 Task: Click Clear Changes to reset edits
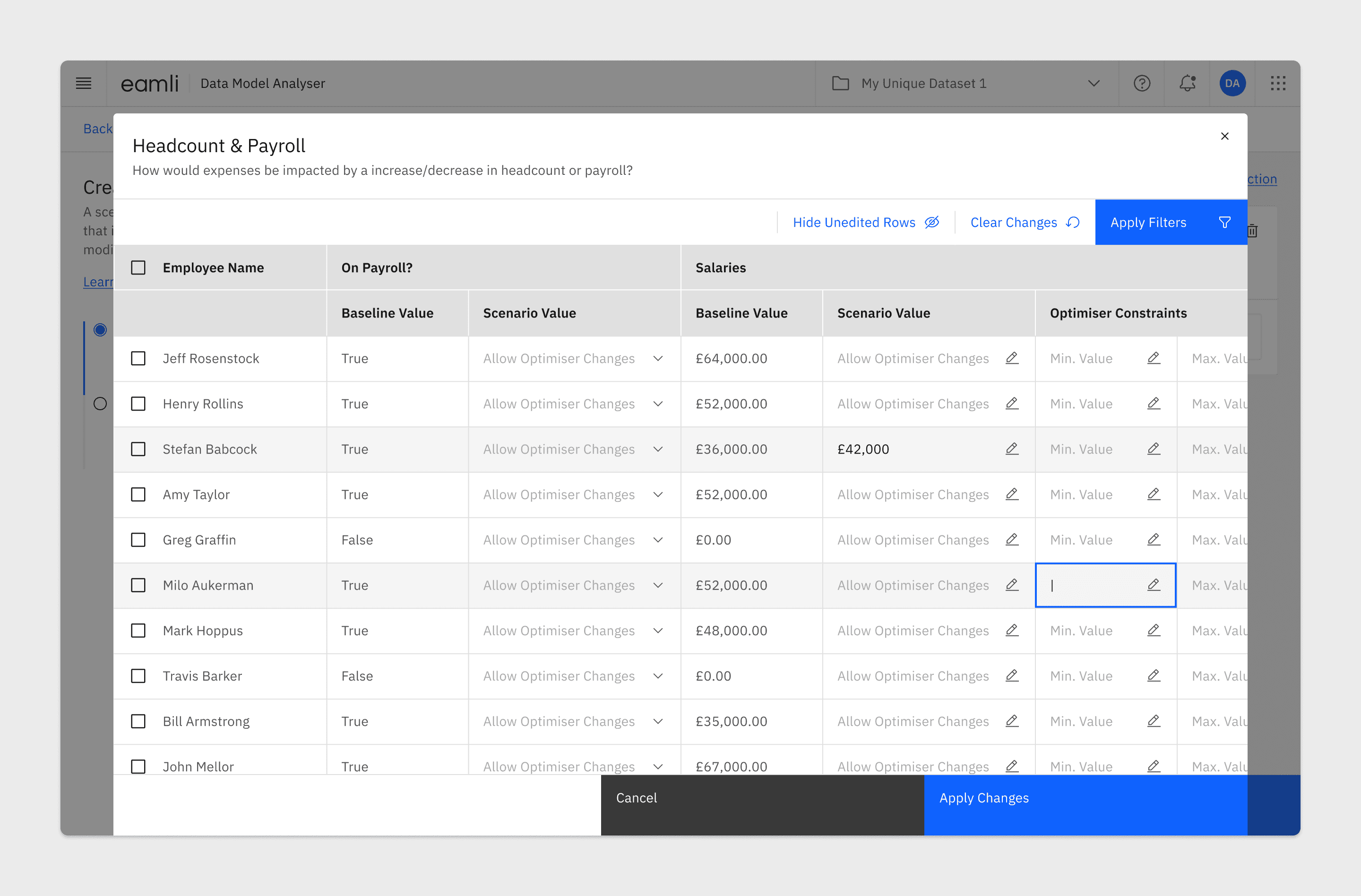pyautogui.click(x=1024, y=223)
